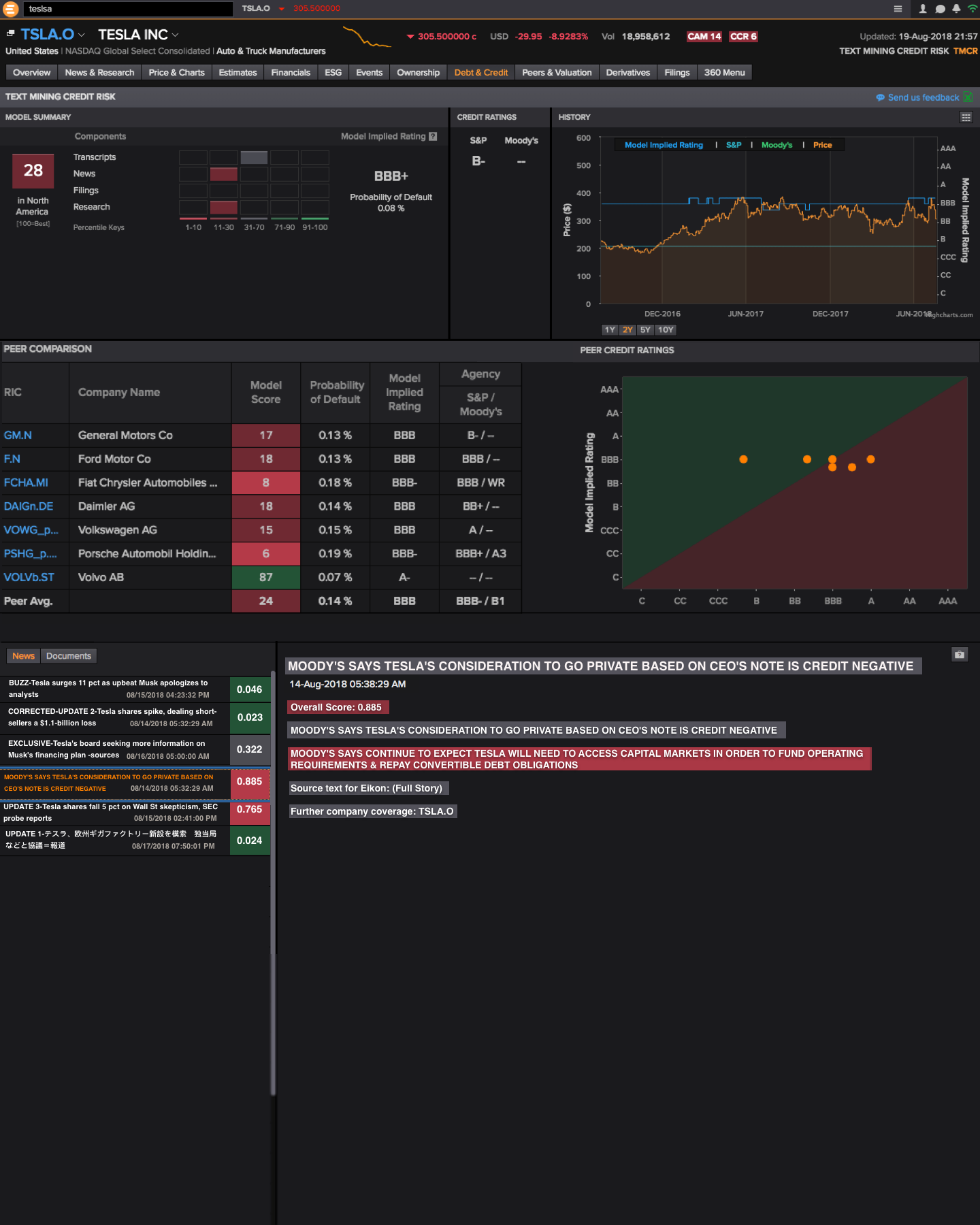Check the green connection status icon

click(973, 9)
